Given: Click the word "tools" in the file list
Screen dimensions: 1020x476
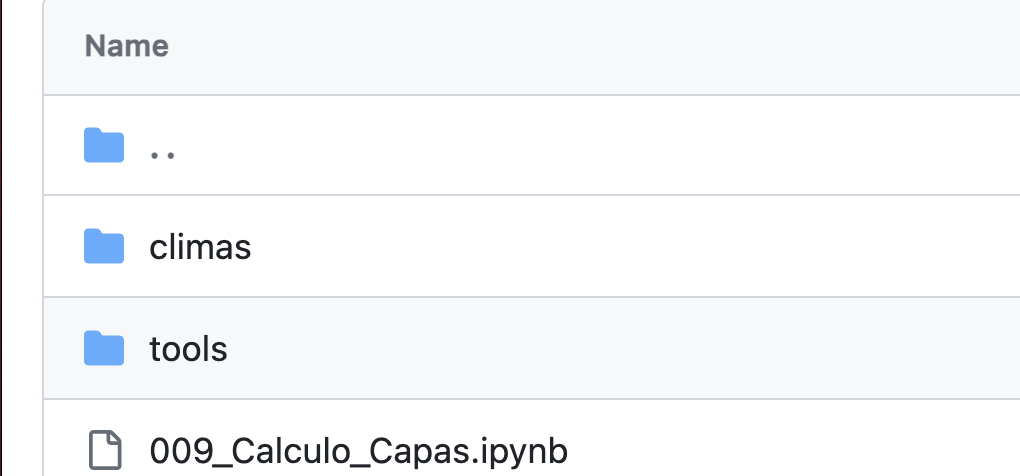Looking at the screenshot, I should coord(189,349).
